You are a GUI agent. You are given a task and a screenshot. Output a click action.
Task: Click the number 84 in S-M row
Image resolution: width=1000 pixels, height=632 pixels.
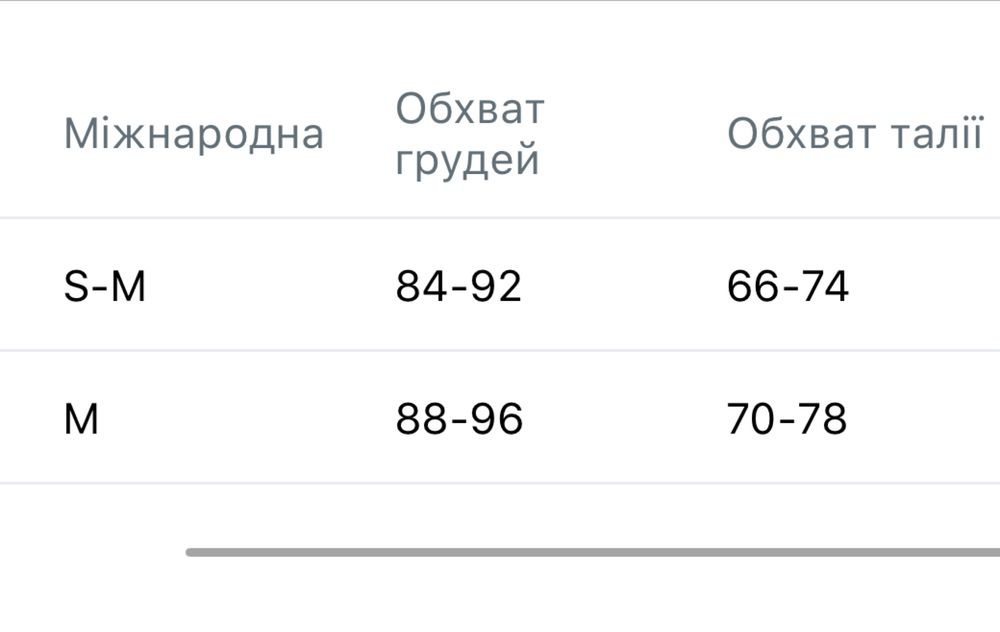419,287
